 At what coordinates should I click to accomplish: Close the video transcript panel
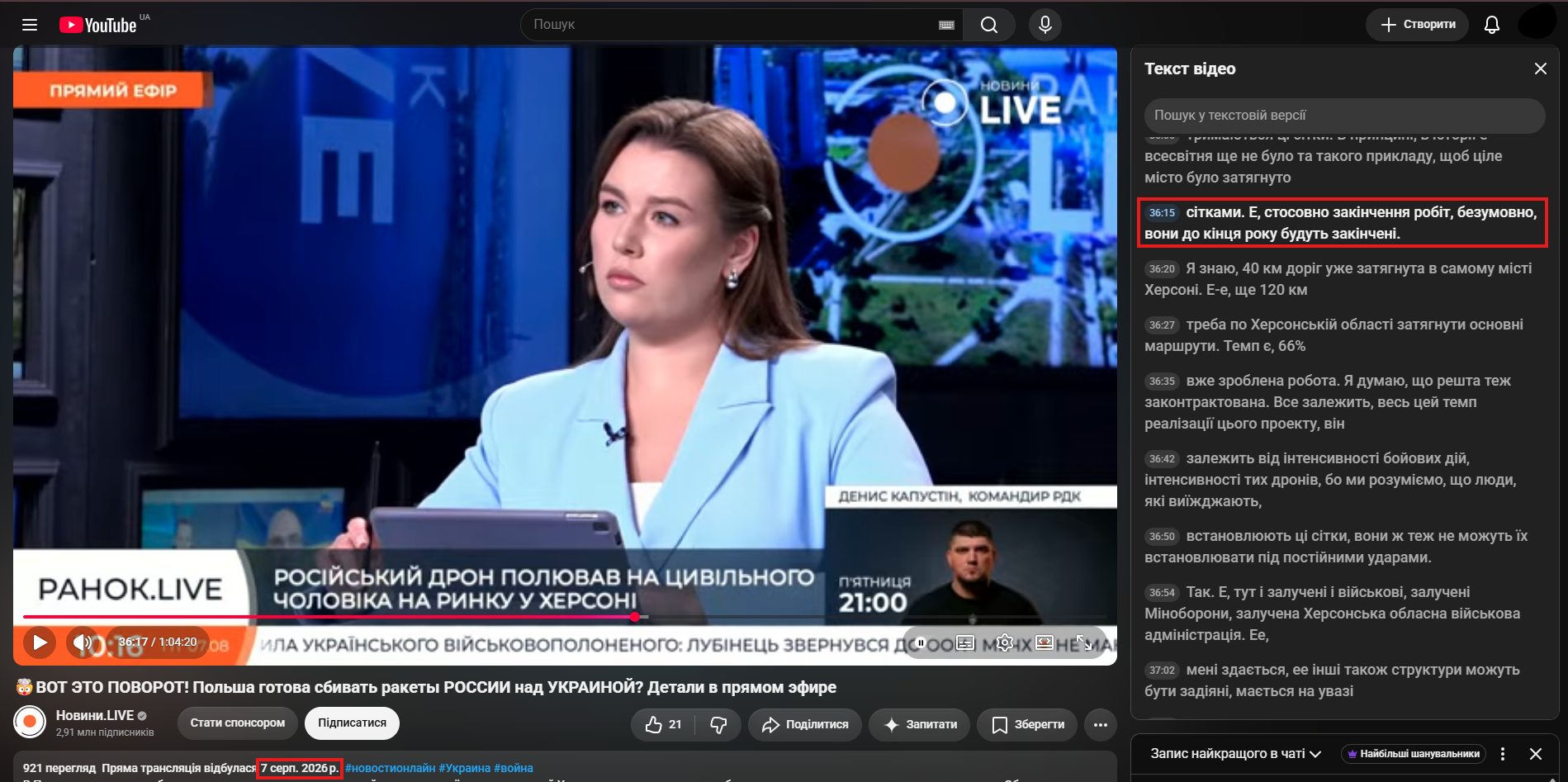coord(1540,69)
